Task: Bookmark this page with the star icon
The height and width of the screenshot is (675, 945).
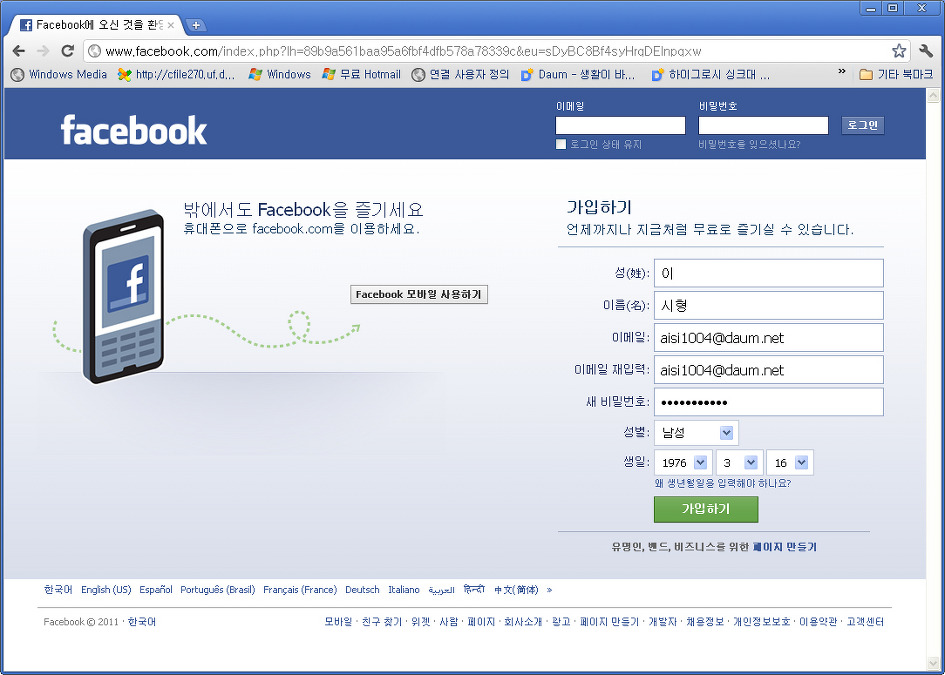Action: (x=899, y=51)
